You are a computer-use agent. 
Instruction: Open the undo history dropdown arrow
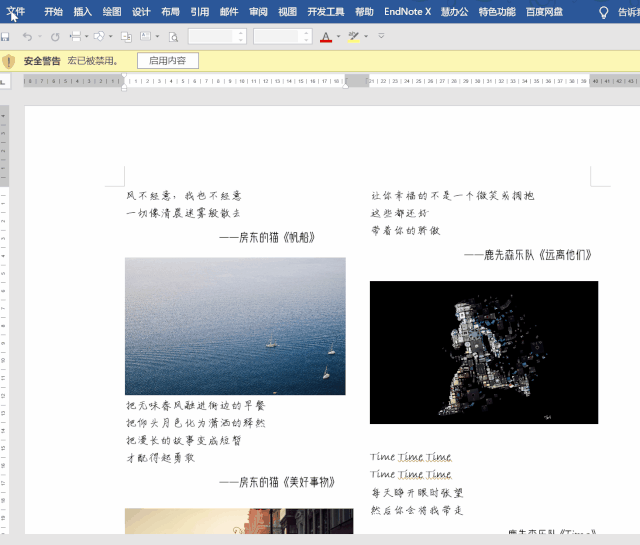(x=39, y=36)
